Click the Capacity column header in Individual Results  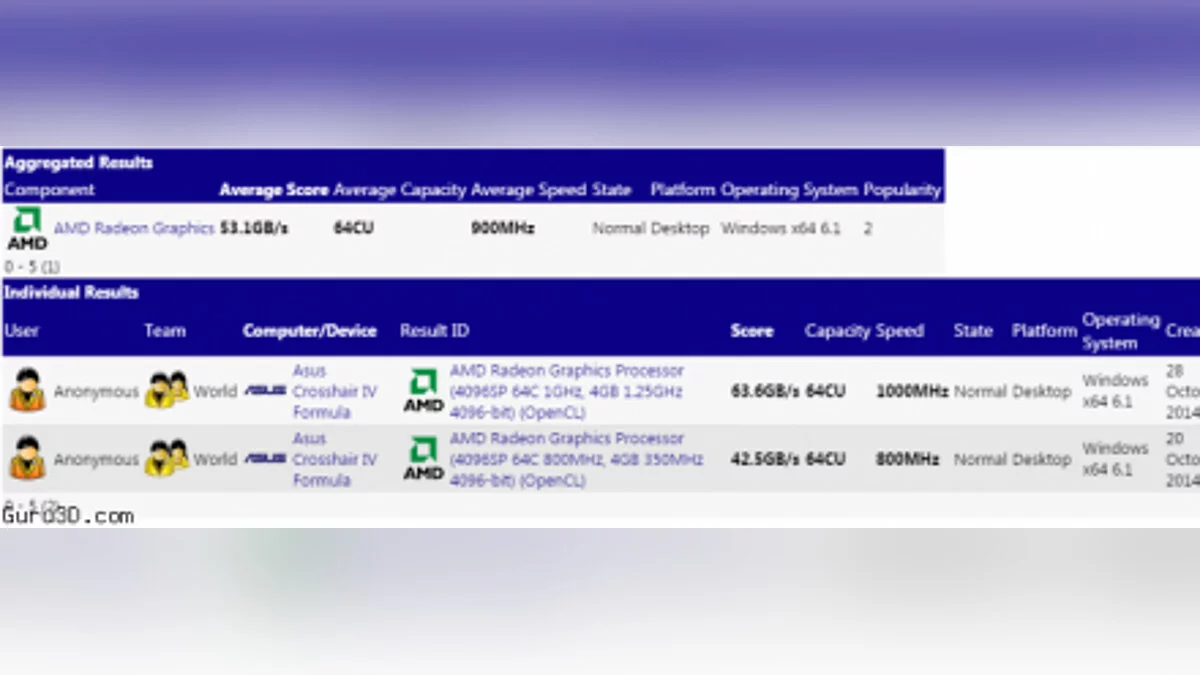pyautogui.click(x=838, y=331)
